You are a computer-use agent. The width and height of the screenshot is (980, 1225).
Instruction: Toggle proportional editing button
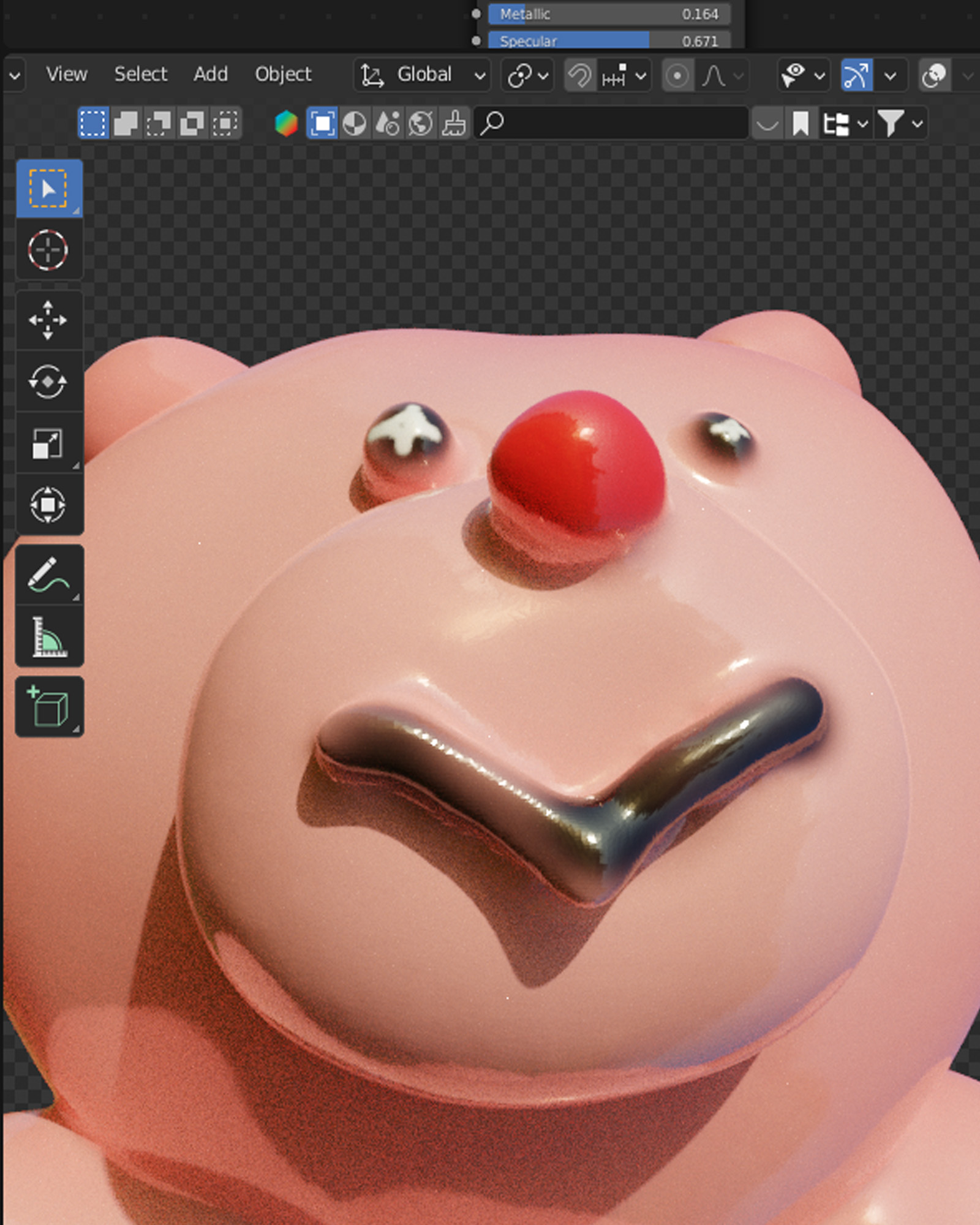677,76
